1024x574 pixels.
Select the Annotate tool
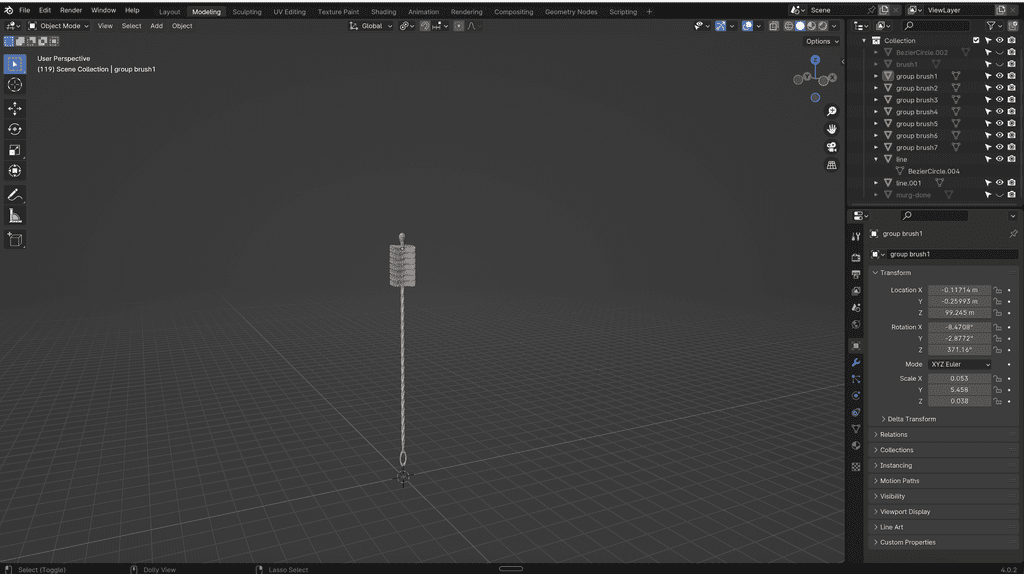click(15, 194)
